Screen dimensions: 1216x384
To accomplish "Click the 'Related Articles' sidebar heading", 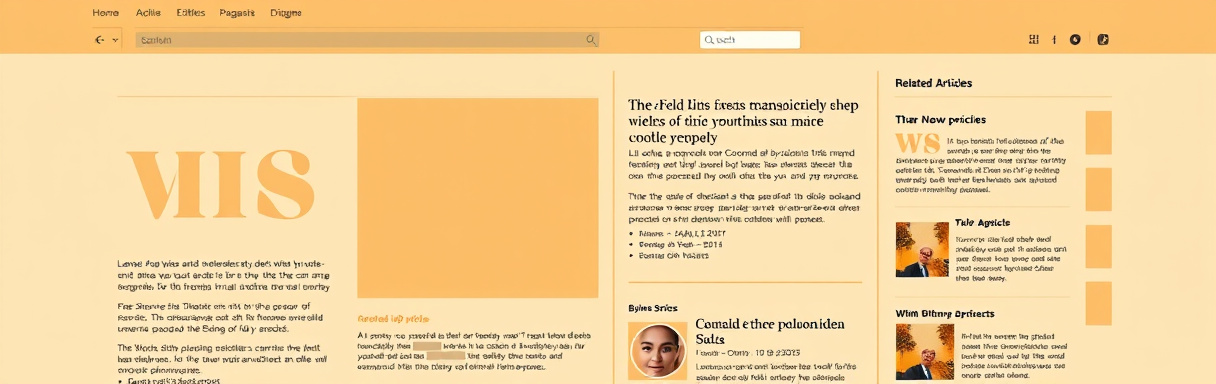I will click(934, 83).
